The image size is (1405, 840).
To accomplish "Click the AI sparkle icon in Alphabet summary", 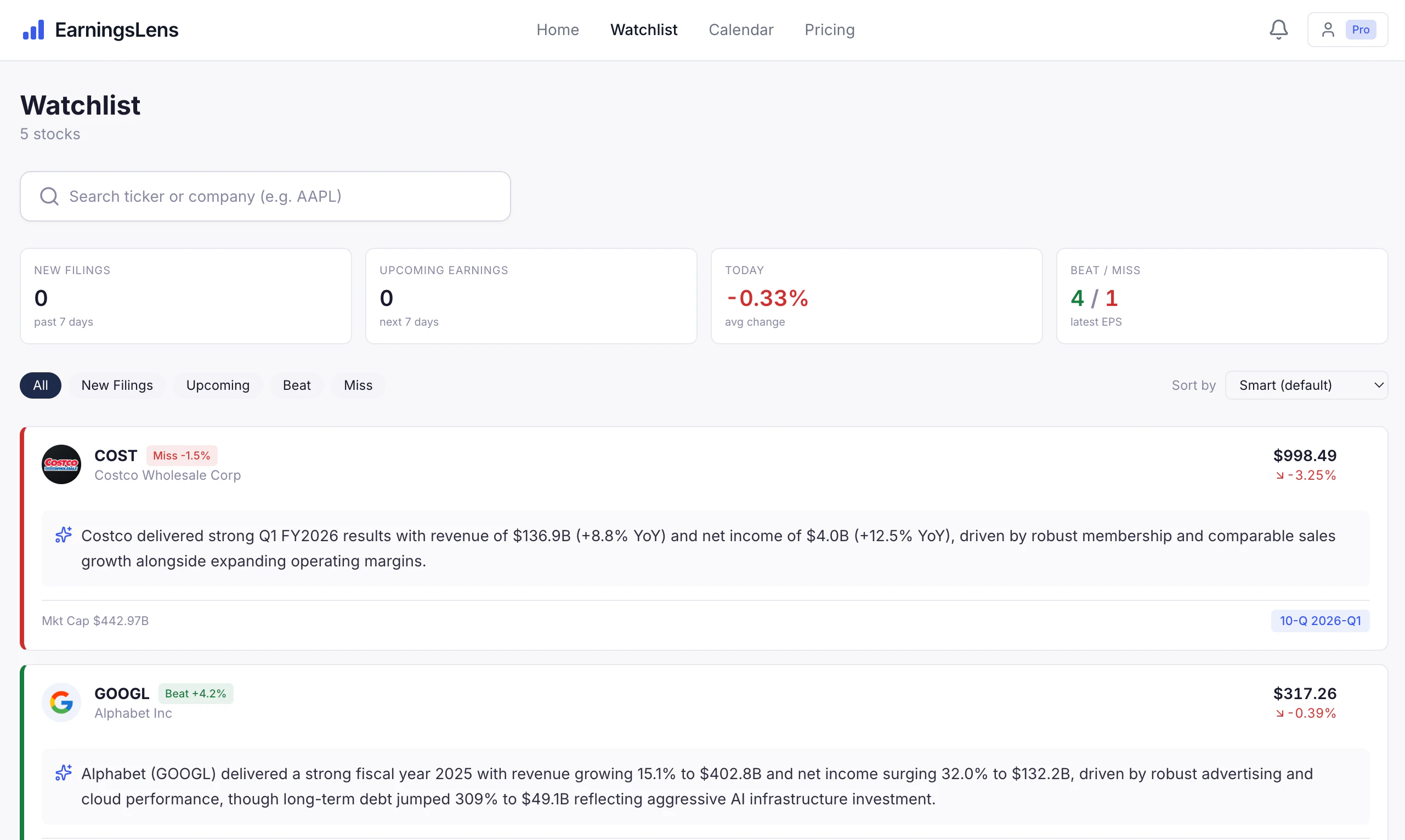I will (64, 773).
